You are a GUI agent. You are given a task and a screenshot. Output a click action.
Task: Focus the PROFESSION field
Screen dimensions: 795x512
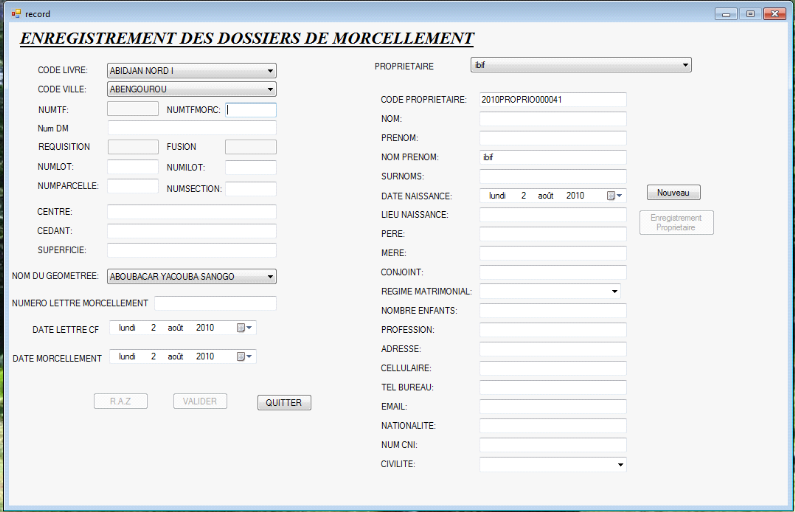[553, 330]
